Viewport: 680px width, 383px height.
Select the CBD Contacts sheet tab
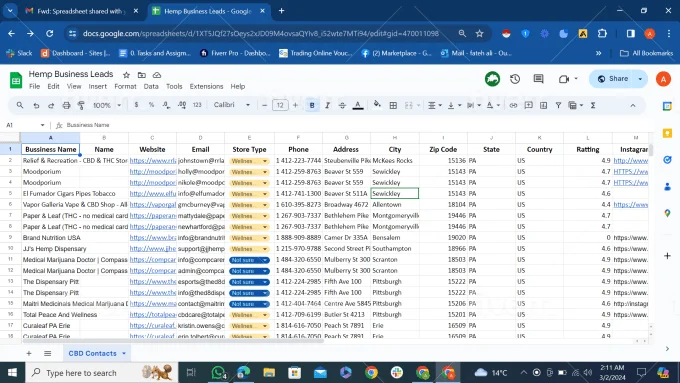point(96,354)
